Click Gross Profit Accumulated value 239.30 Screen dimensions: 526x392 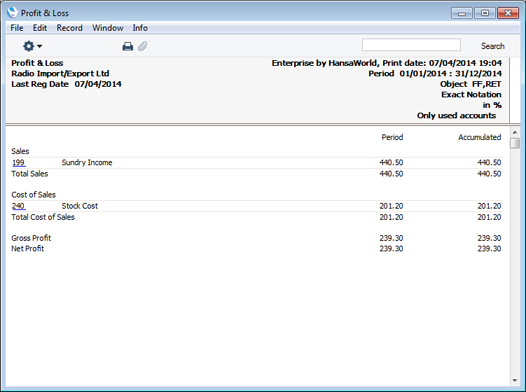[489, 238]
